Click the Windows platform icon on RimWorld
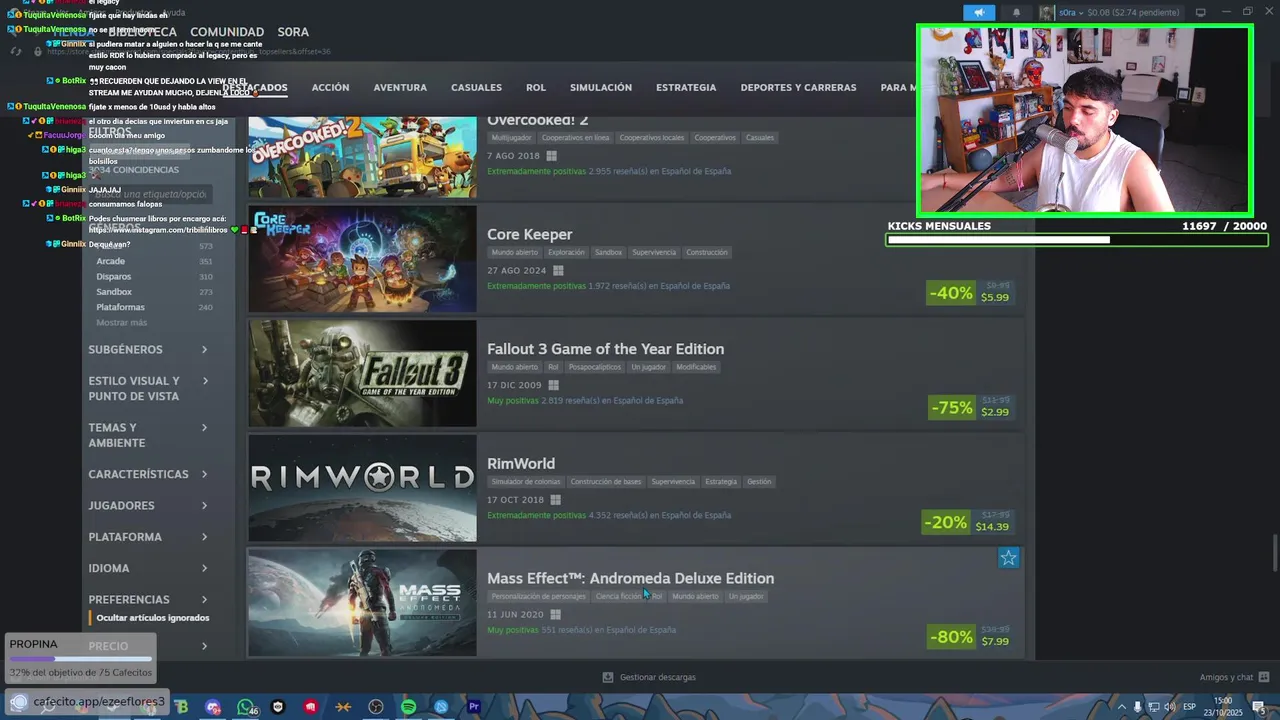This screenshot has width=1280, height=720. click(x=555, y=500)
